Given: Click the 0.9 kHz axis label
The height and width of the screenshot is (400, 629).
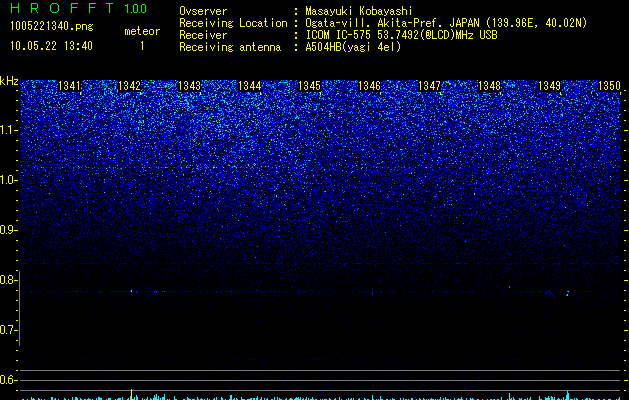Looking at the screenshot, I should click(7, 230).
